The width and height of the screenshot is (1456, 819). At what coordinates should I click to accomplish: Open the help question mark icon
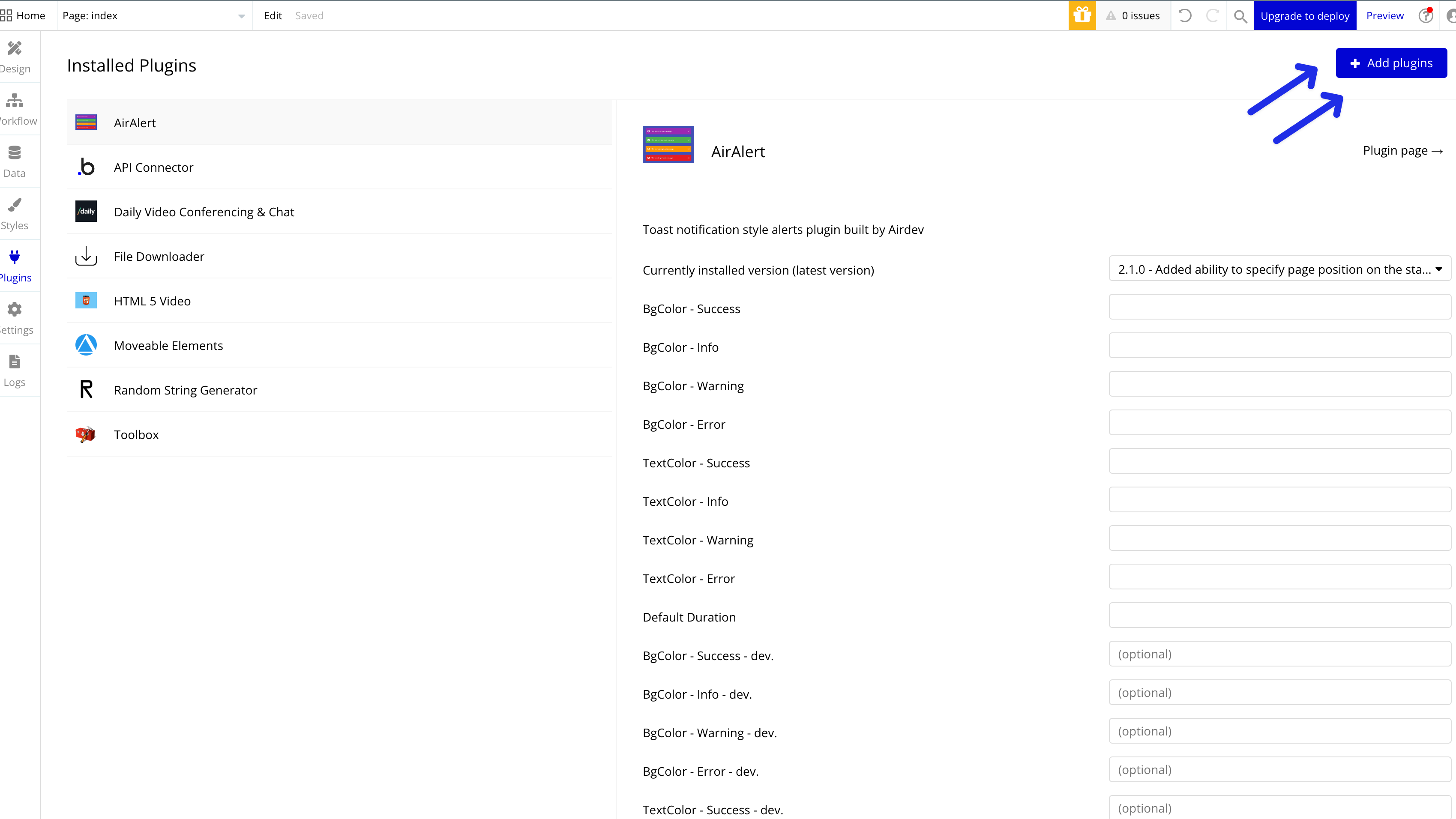[x=1426, y=15]
